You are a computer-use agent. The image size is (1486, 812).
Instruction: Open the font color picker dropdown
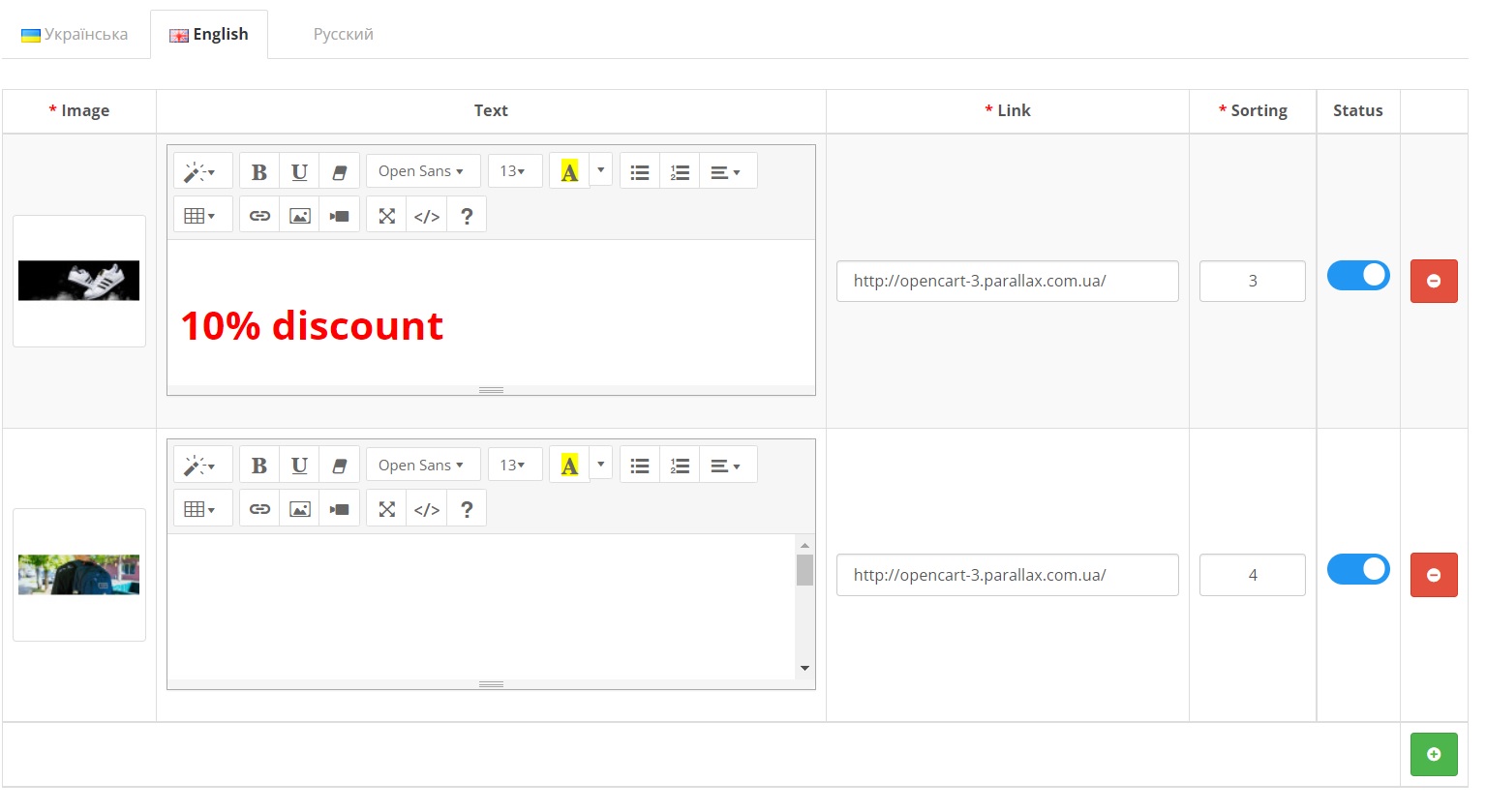[x=600, y=170]
